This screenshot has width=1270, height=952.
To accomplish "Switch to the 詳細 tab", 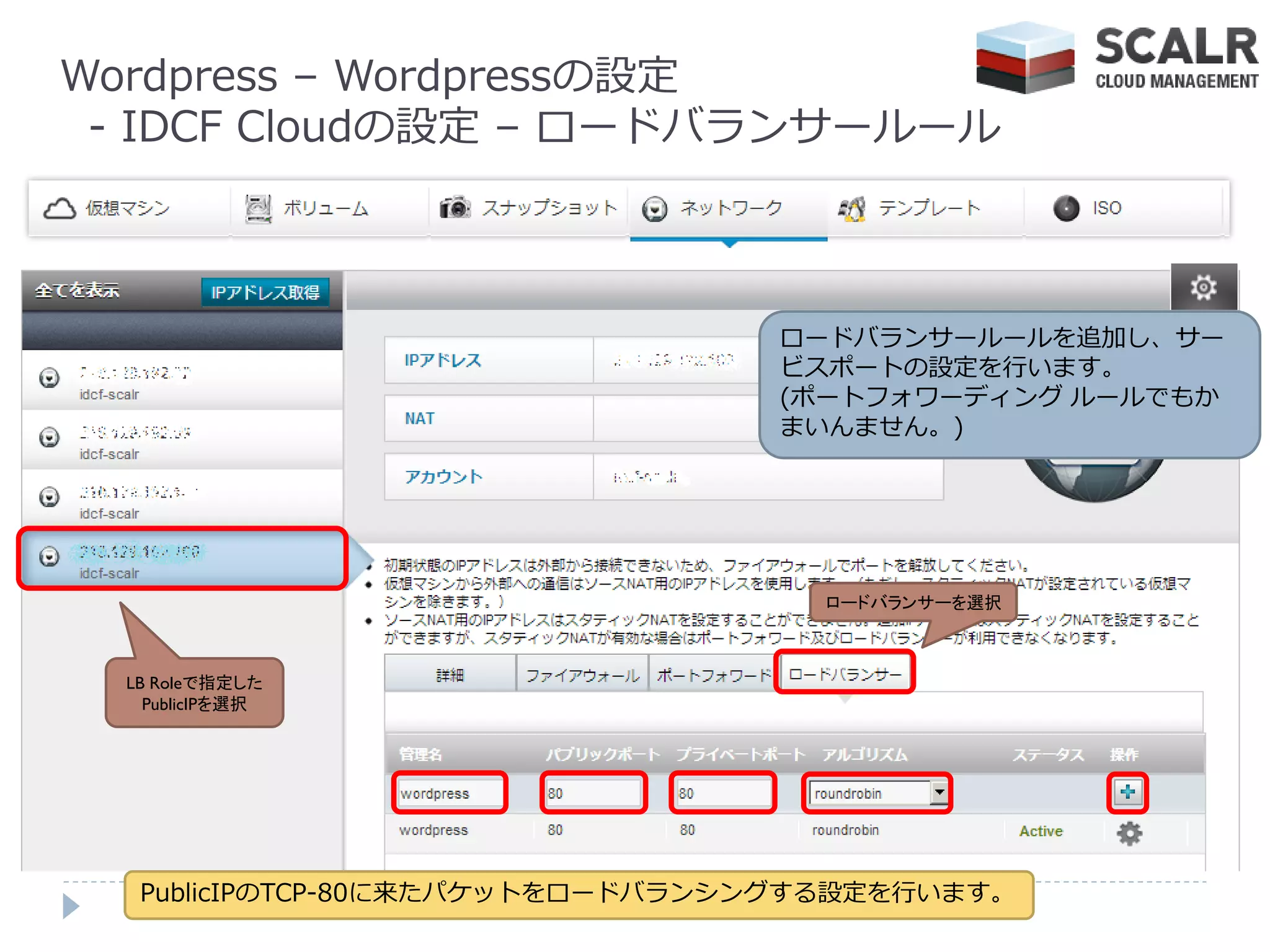I will 450,674.
